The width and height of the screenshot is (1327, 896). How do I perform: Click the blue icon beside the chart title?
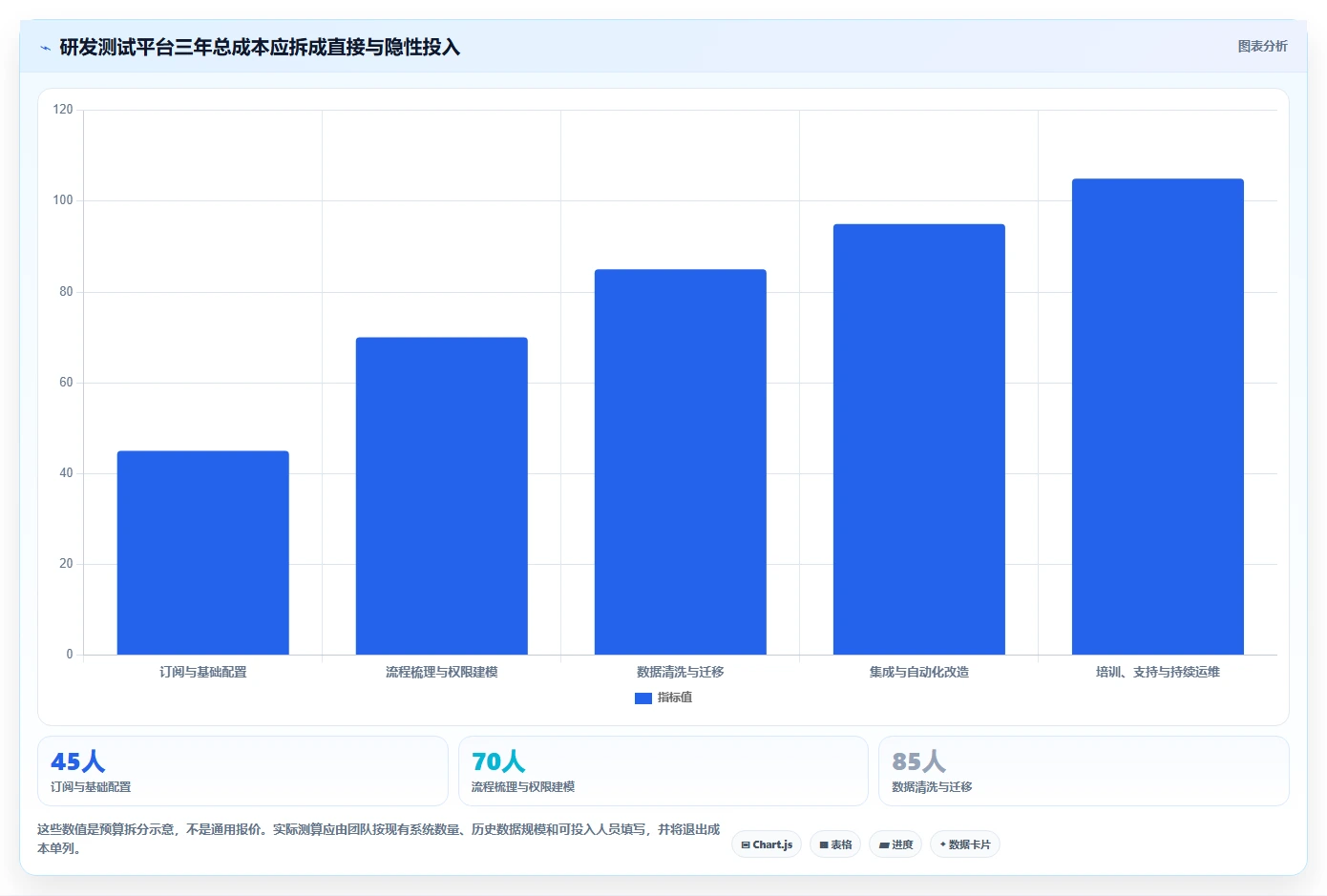(x=45, y=48)
